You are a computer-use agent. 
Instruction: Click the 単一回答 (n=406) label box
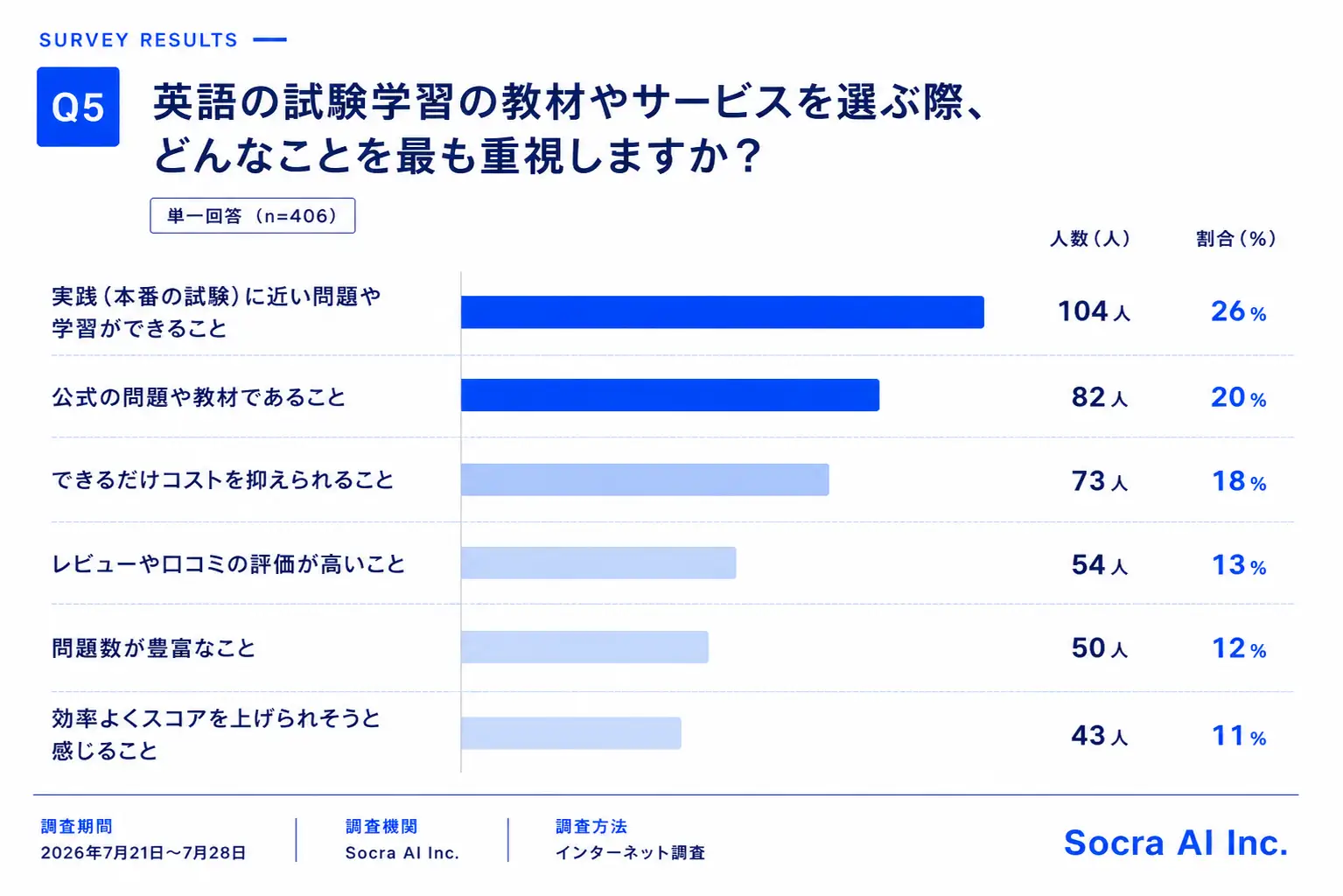pyautogui.click(x=253, y=216)
